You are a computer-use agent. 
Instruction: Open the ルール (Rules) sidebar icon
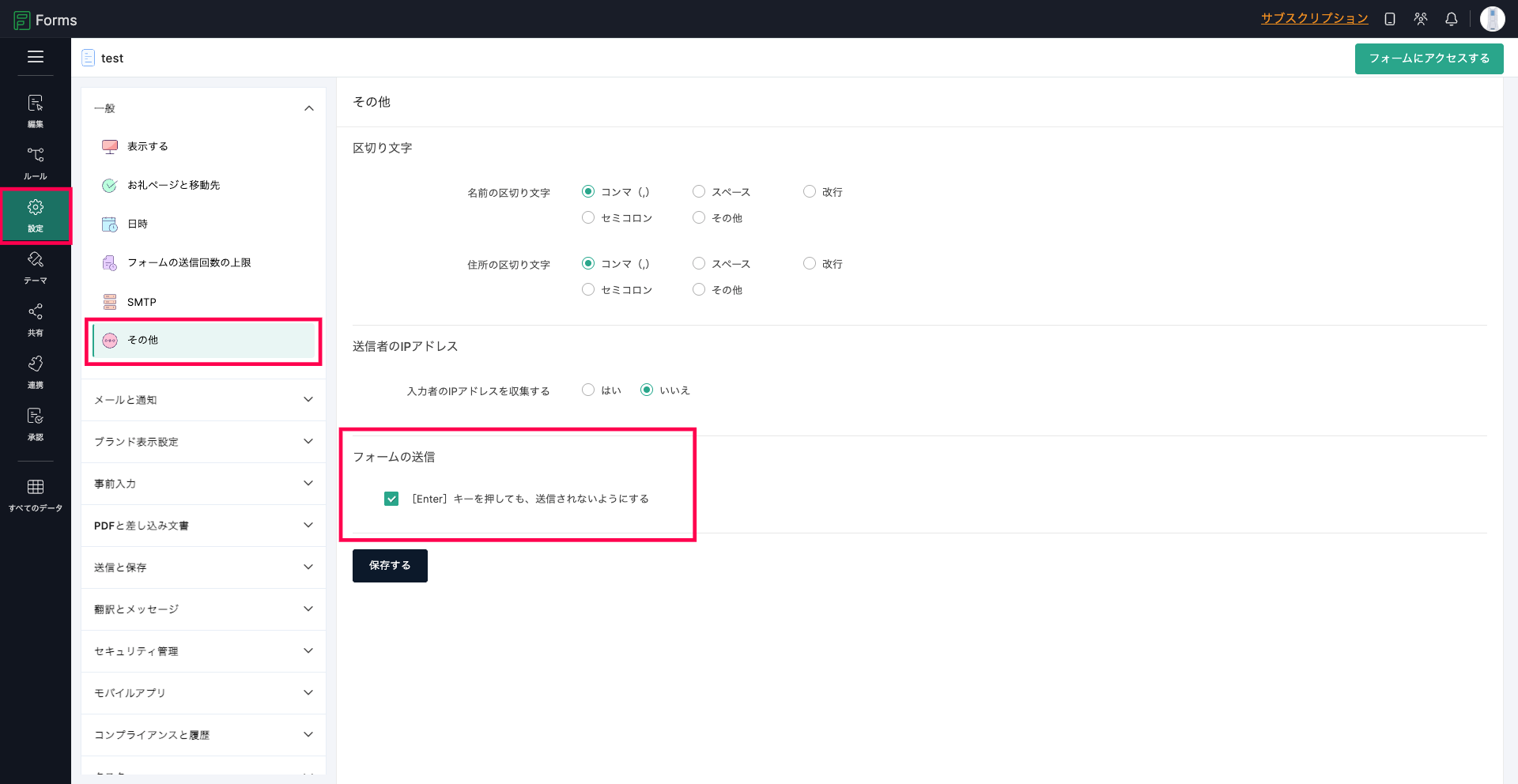tap(36, 163)
